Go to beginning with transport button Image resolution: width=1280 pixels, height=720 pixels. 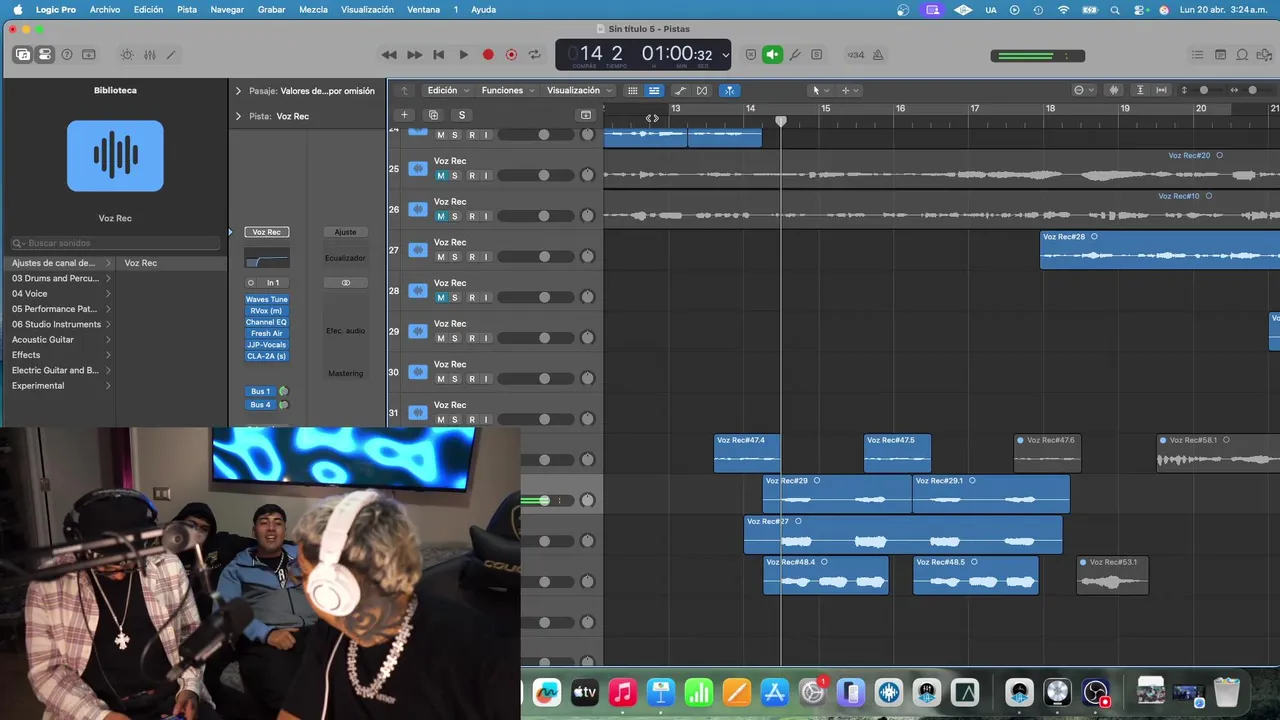[x=438, y=55]
